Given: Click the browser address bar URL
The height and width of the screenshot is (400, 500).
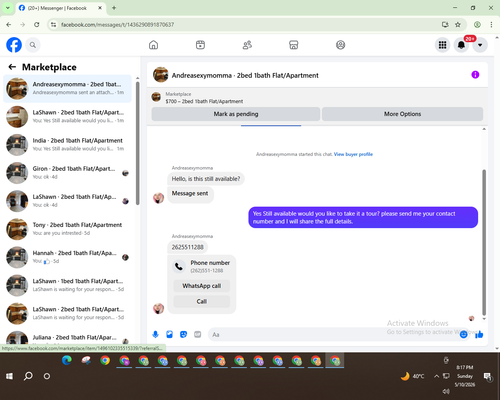Looking at the screenshot, I should 117,25.
